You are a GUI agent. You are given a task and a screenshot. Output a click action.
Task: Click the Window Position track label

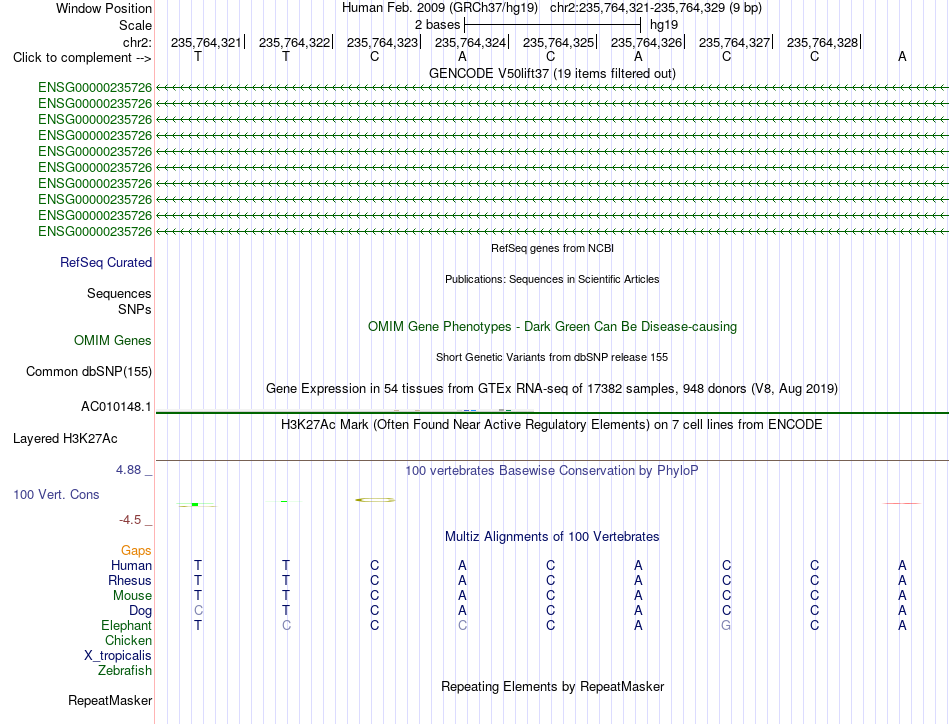(x=104, y=8)
